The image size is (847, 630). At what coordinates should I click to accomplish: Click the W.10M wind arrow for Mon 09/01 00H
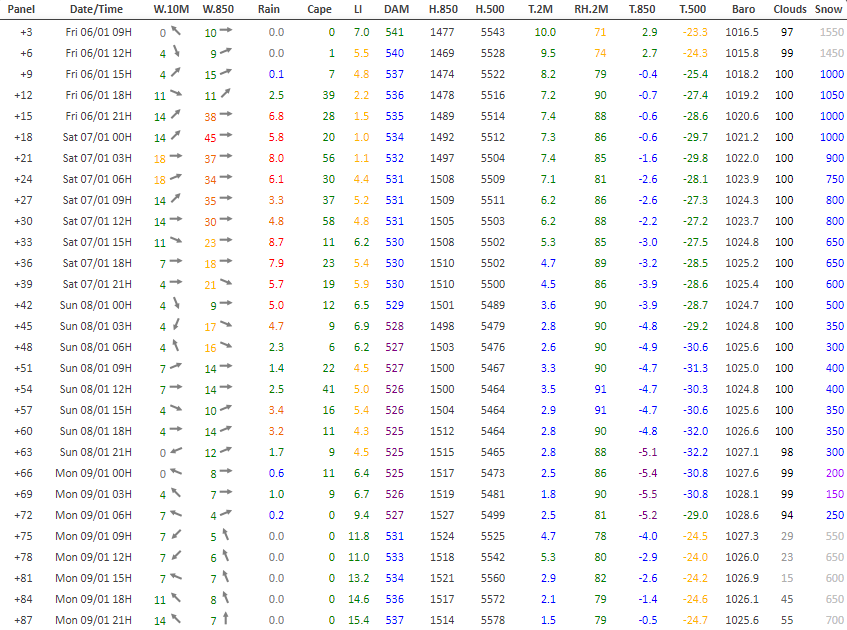pos(176,472)
